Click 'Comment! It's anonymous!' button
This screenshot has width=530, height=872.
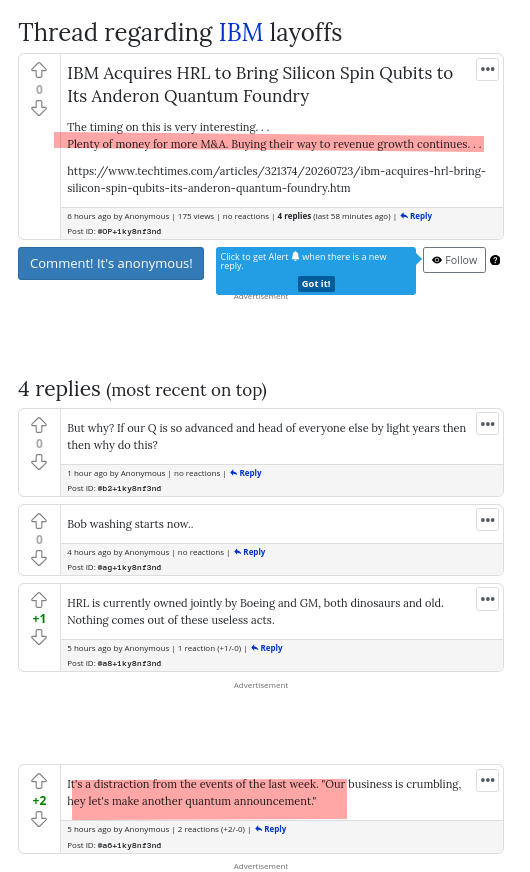click(x=111, y=264)
